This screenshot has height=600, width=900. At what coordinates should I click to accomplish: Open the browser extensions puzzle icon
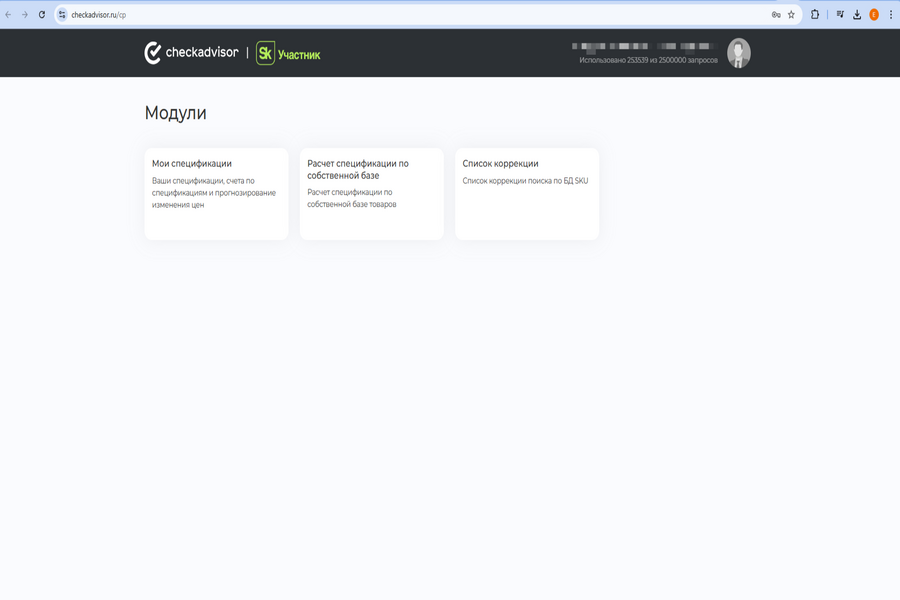[x=815, y=15]
